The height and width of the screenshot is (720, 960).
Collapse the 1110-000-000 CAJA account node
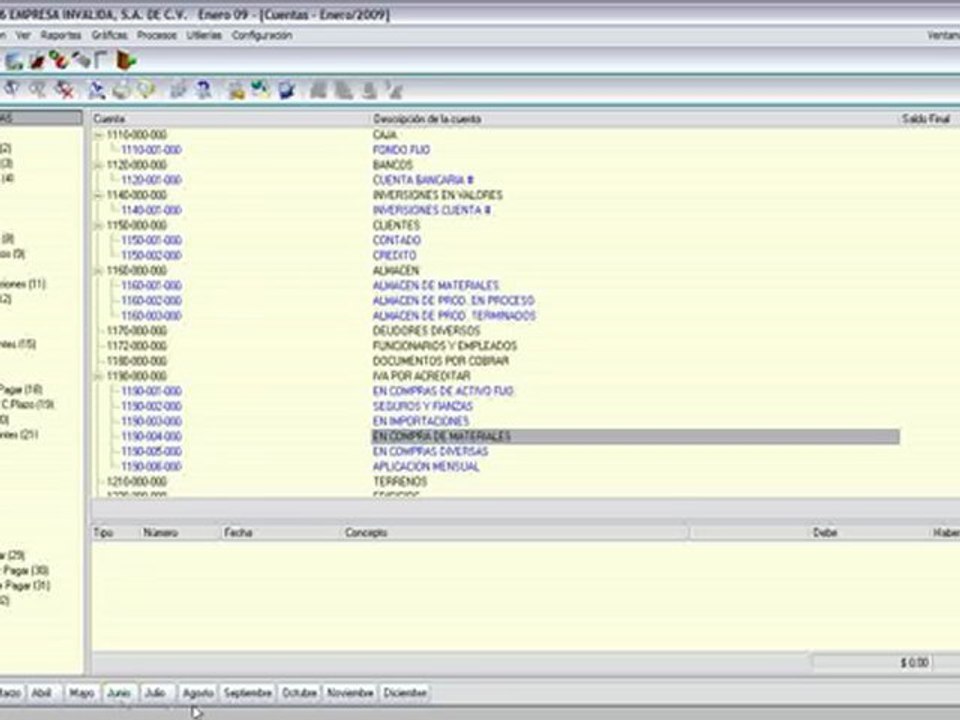tap(99, 135)
